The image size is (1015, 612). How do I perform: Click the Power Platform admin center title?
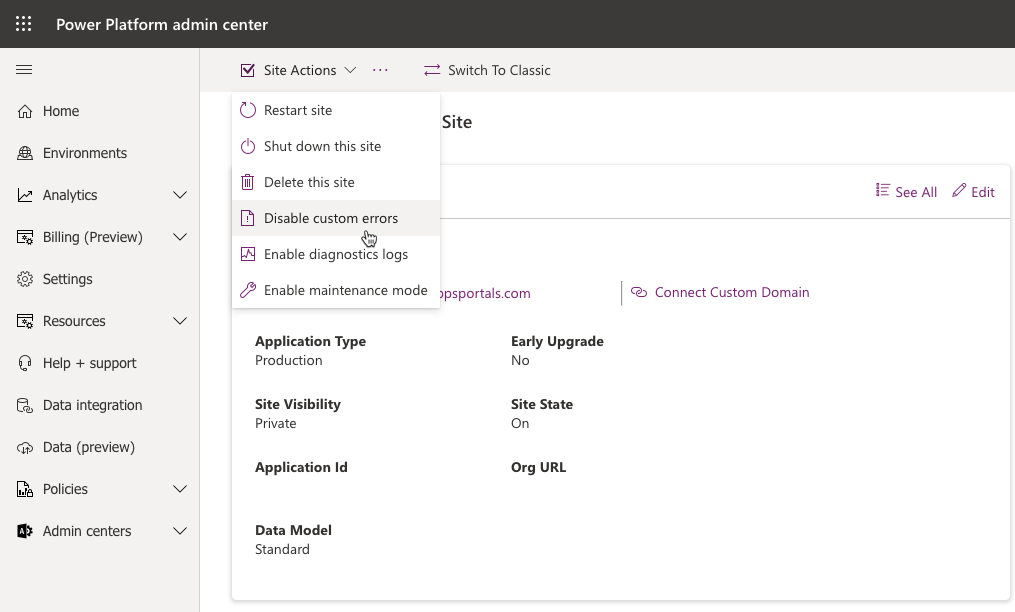coord(162,25)
